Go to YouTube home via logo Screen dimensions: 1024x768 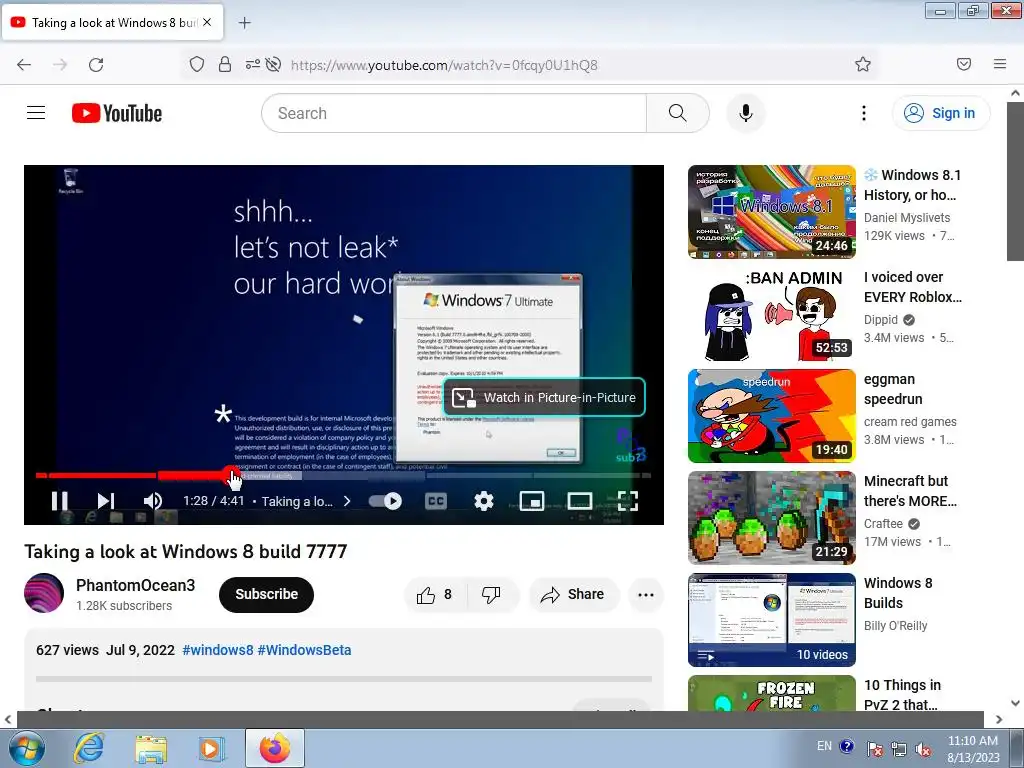(117, 113)
